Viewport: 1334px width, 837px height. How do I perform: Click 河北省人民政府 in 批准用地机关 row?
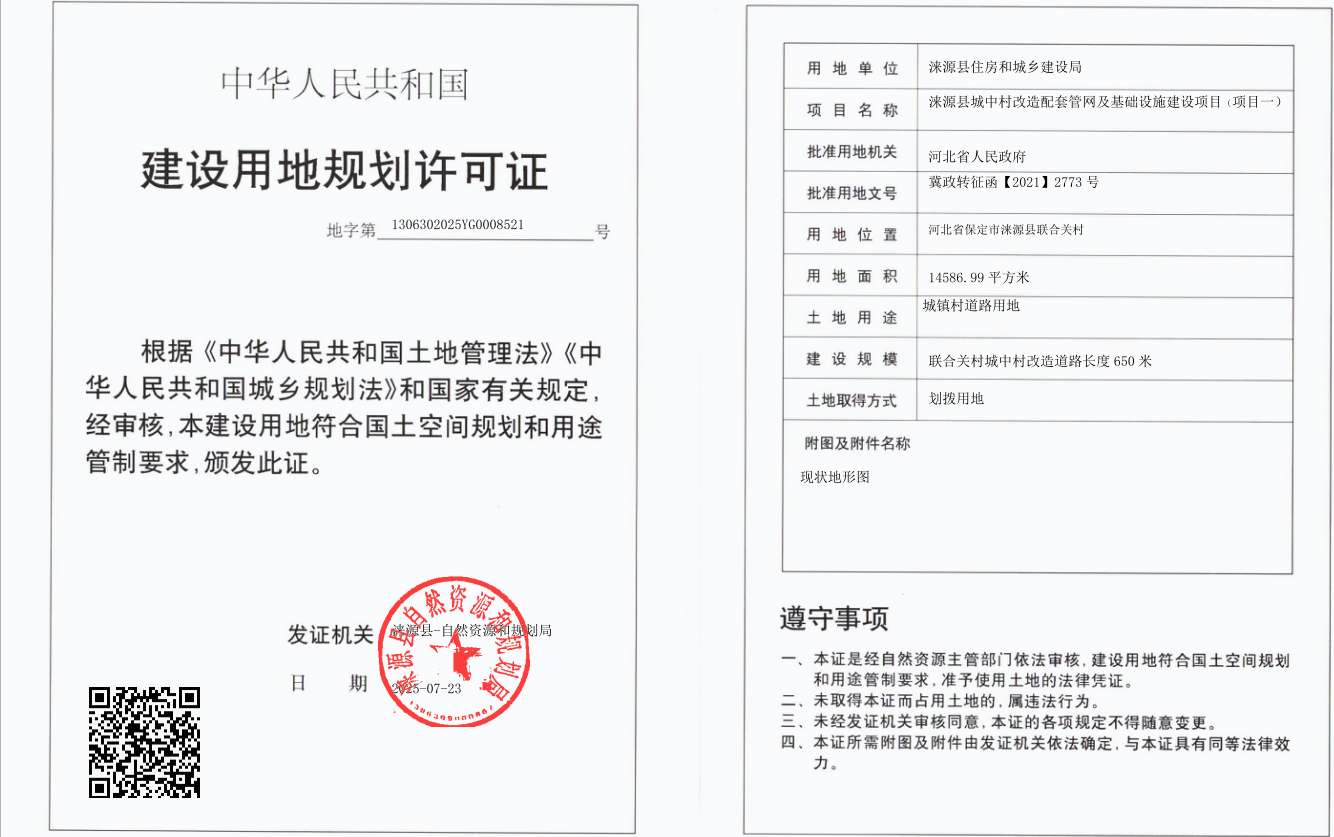click(x=977, y=156)
